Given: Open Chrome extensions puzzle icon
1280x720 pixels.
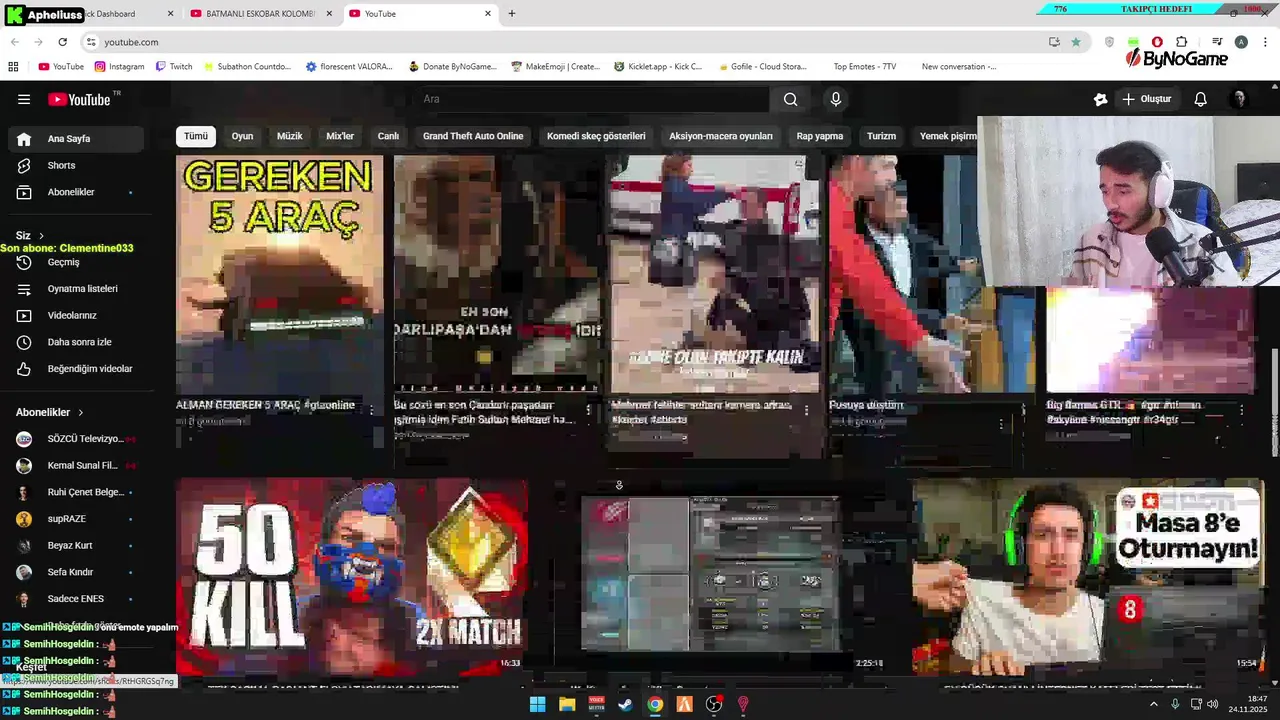Looking at the screenshot, I should click(x=1181, y=42).
